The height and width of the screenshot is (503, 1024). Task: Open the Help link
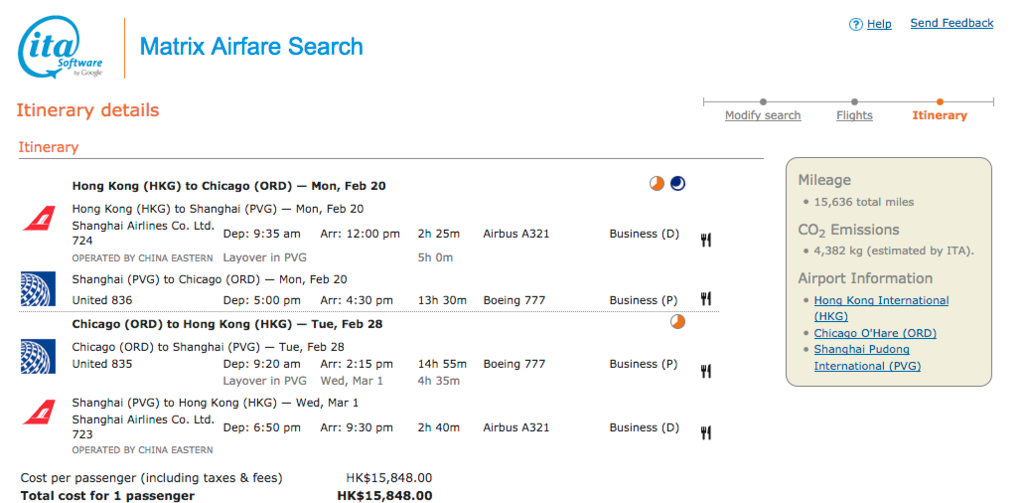(879, 24)
